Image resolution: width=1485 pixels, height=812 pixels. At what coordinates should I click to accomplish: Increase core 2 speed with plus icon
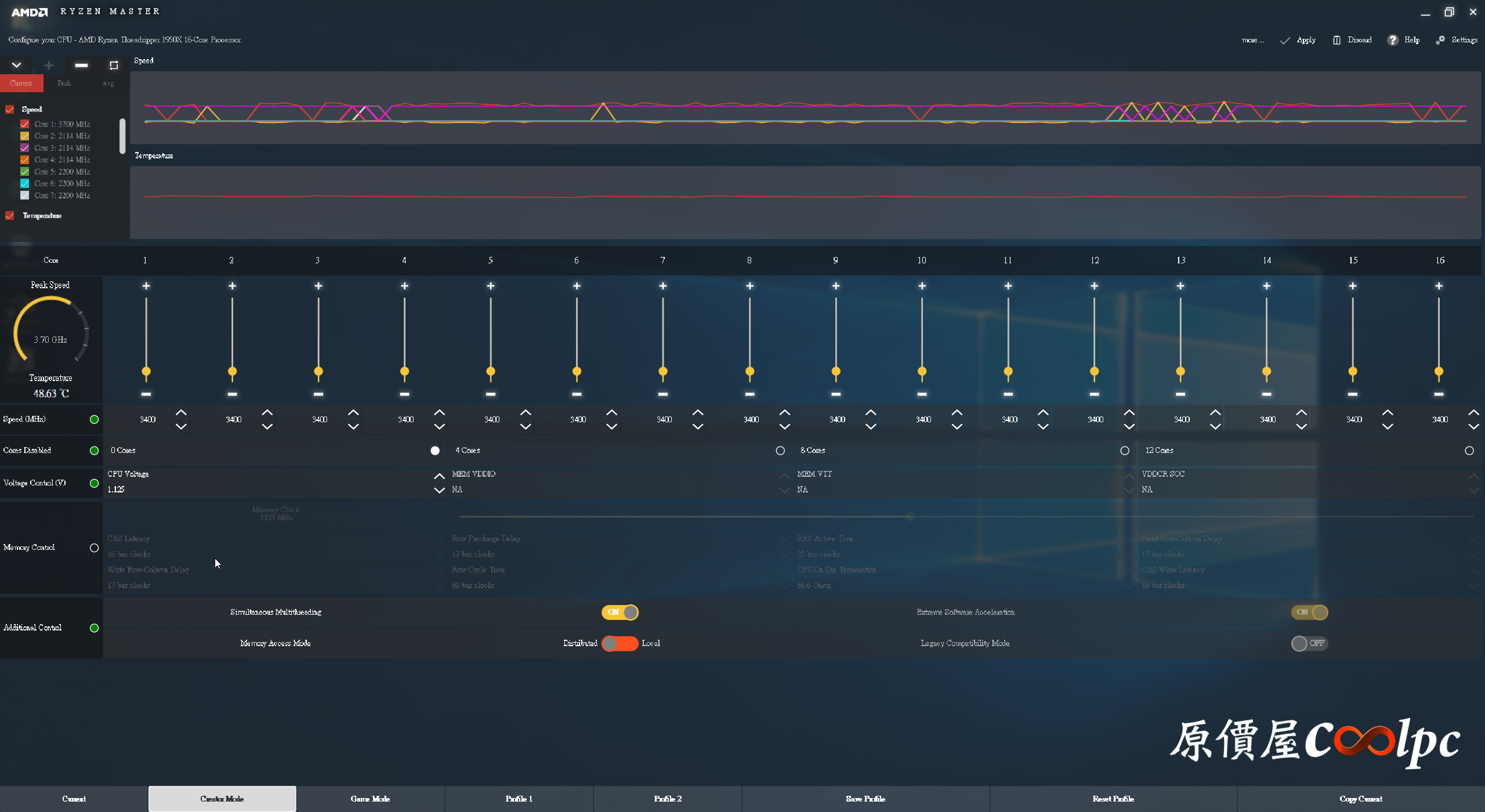pos(232,286)
